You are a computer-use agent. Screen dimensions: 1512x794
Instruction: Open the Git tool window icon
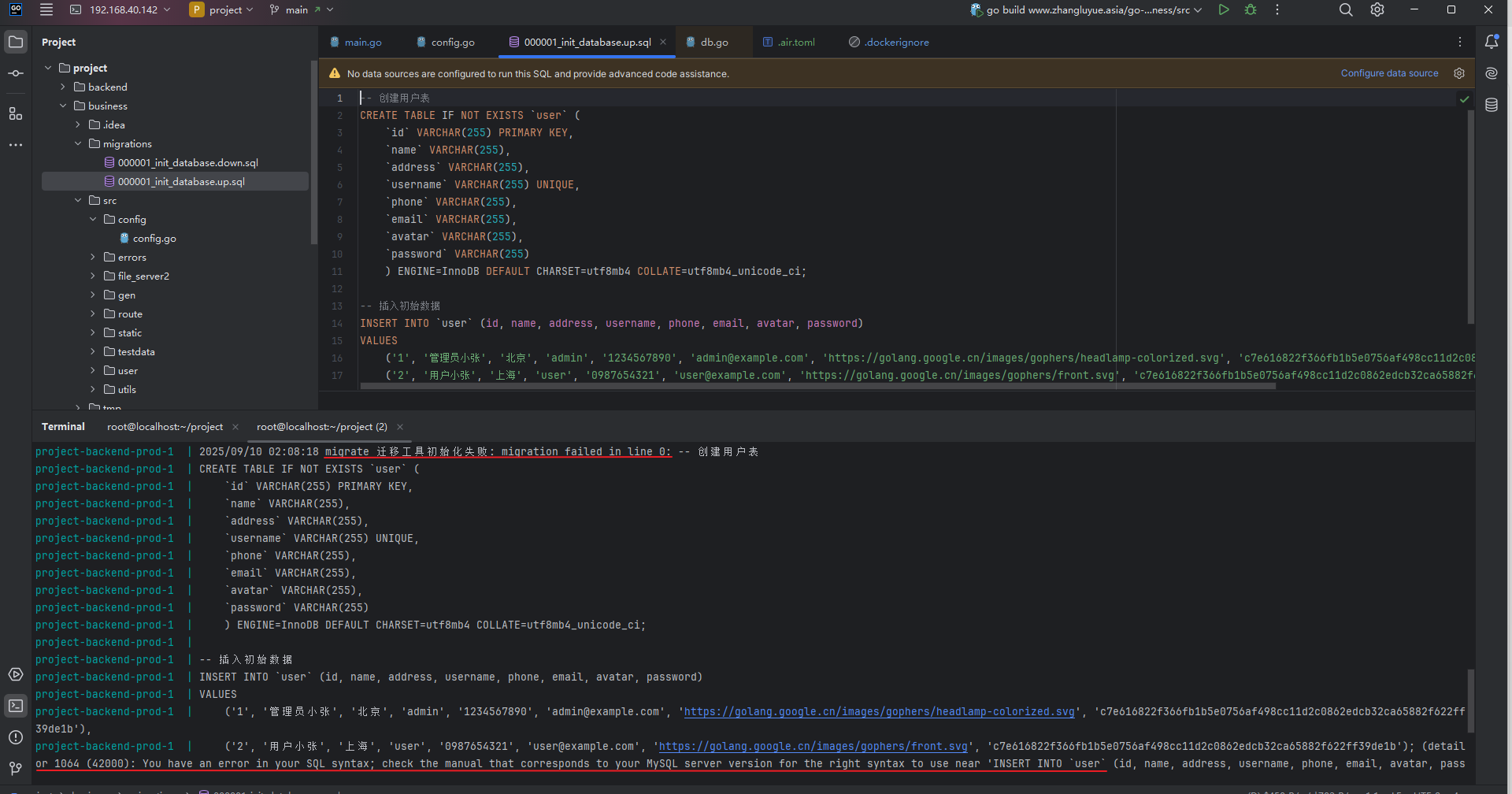click(16, 768)
